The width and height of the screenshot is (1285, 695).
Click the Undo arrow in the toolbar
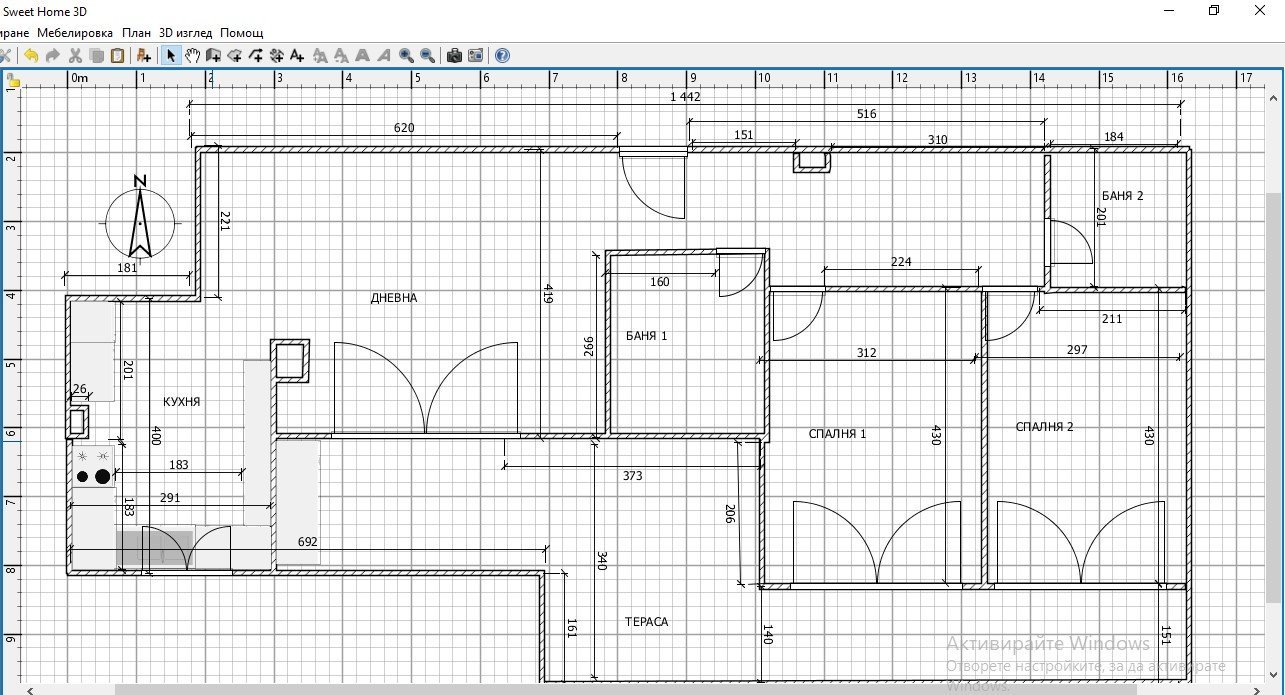coord(31,56)
